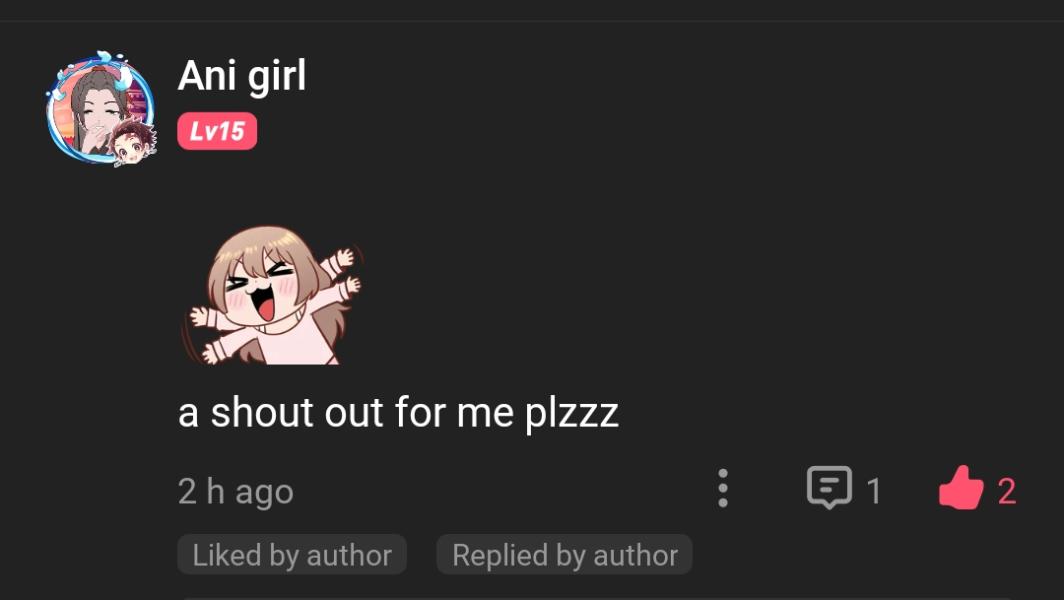The width and height of the screenshot is (1064, 600).
Task: Click the "Replied by author" tag
Action: coord(564,555)
